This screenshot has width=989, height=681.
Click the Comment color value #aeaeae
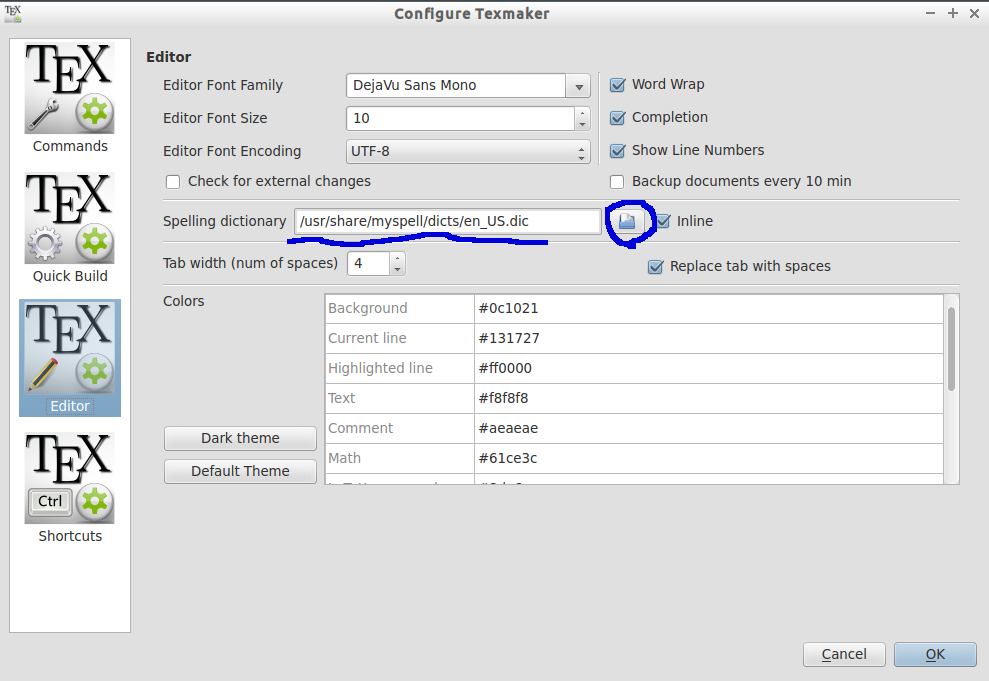[708, 428]
